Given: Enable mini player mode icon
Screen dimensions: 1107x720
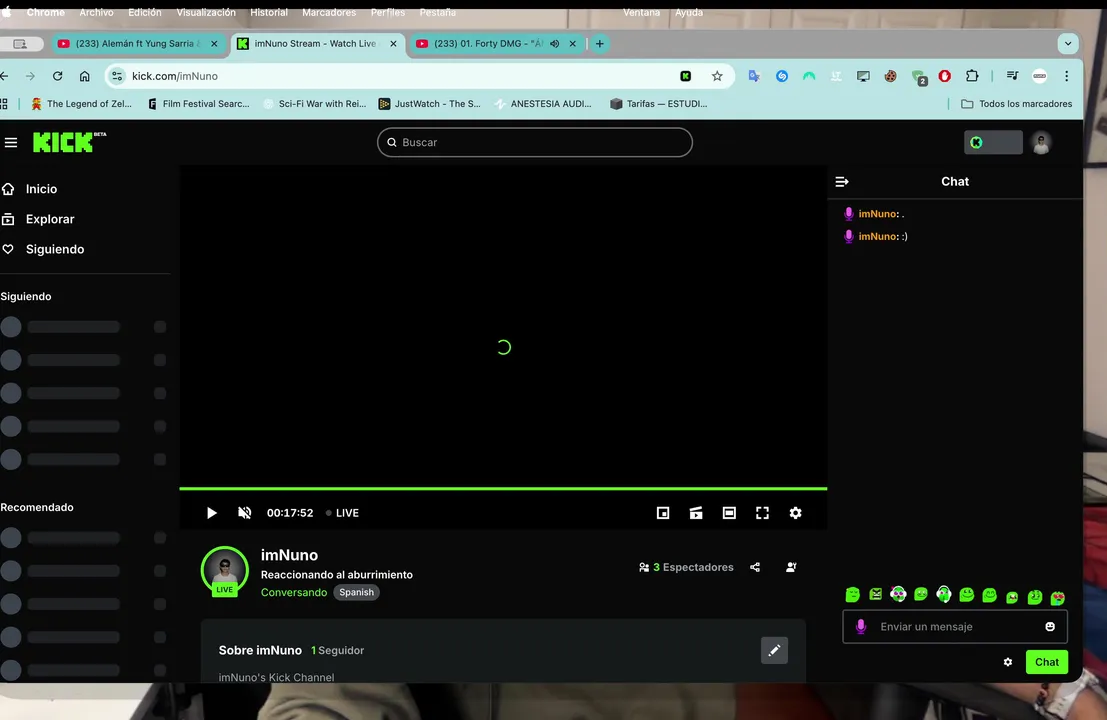Looking at the screenshot, I should (x=662, y=513).
